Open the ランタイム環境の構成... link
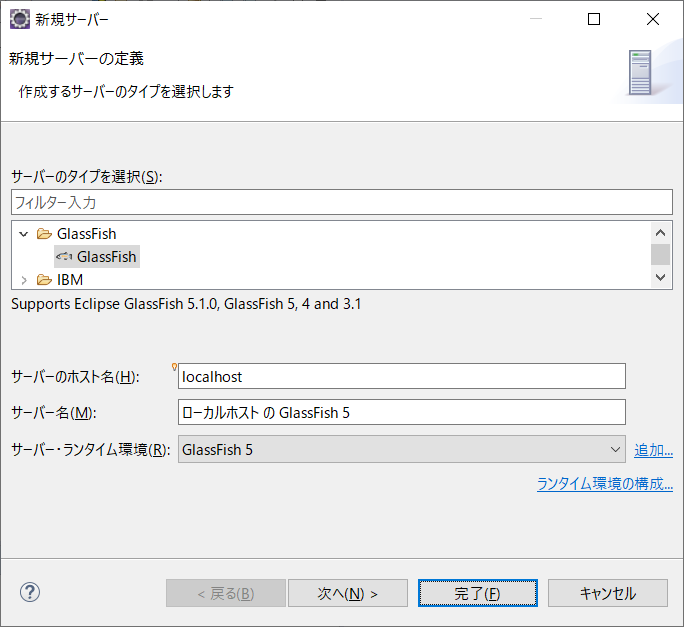Image resolution: width=684 pixels, height=627 pixels. pos(605,484)
